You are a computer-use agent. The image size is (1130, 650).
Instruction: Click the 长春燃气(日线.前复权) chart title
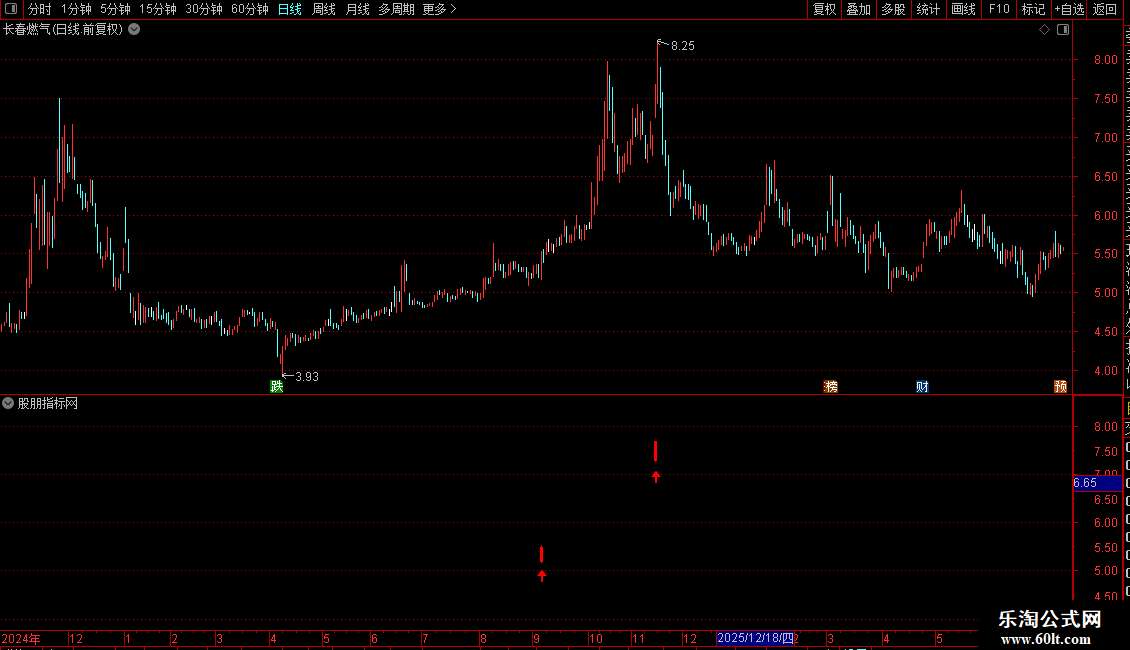(63, 30)
